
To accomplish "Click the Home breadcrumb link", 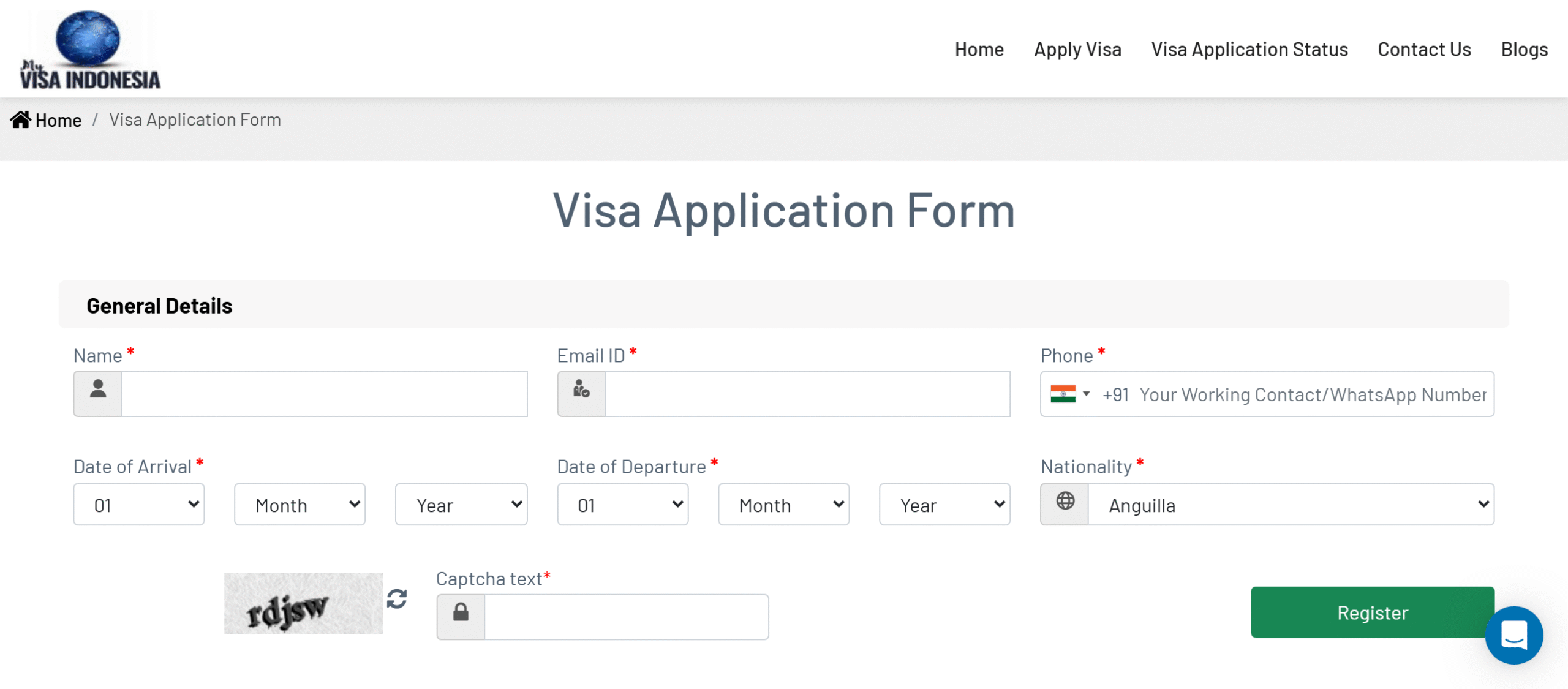I will (x=58, y=120).
